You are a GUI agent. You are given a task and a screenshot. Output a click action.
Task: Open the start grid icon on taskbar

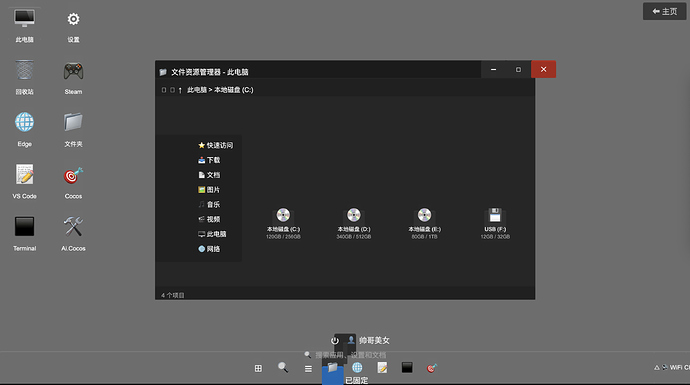[x=258, y=368]
